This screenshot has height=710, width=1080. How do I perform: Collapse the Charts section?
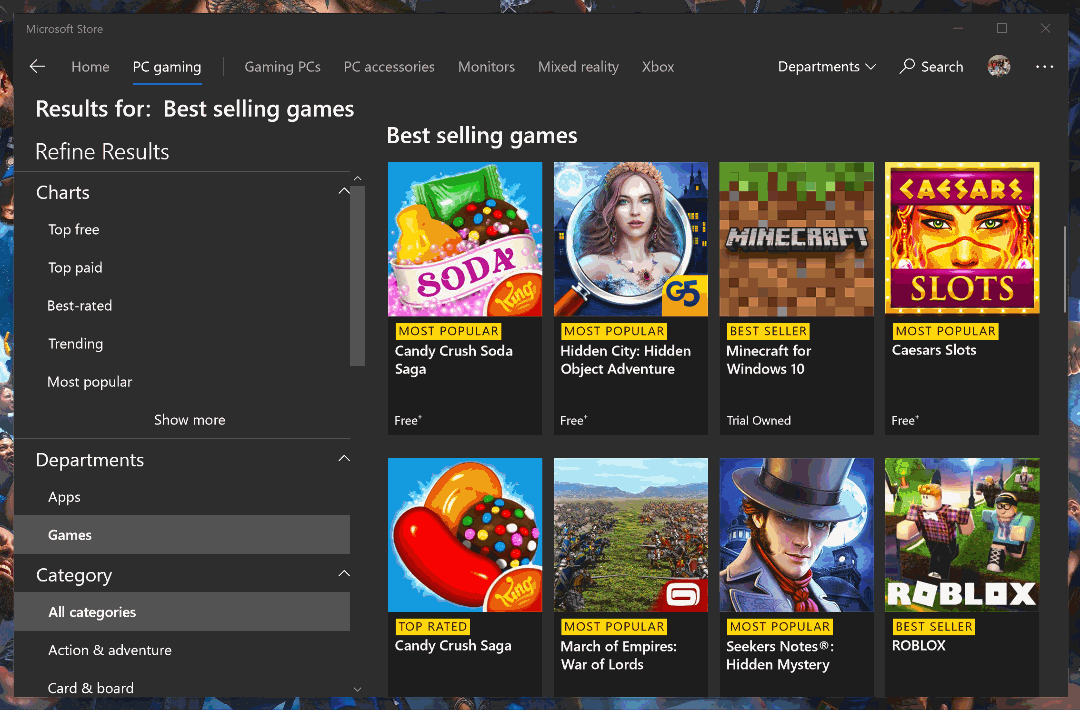pyautogui.click(x=344, y=191)
